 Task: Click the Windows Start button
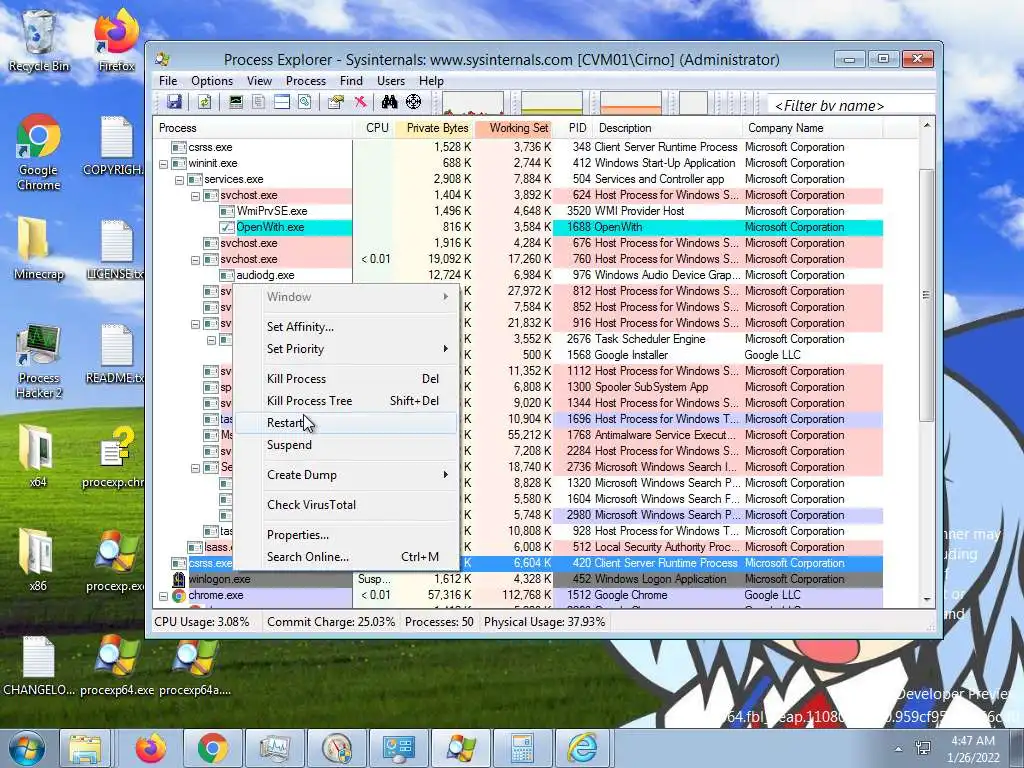26,748
